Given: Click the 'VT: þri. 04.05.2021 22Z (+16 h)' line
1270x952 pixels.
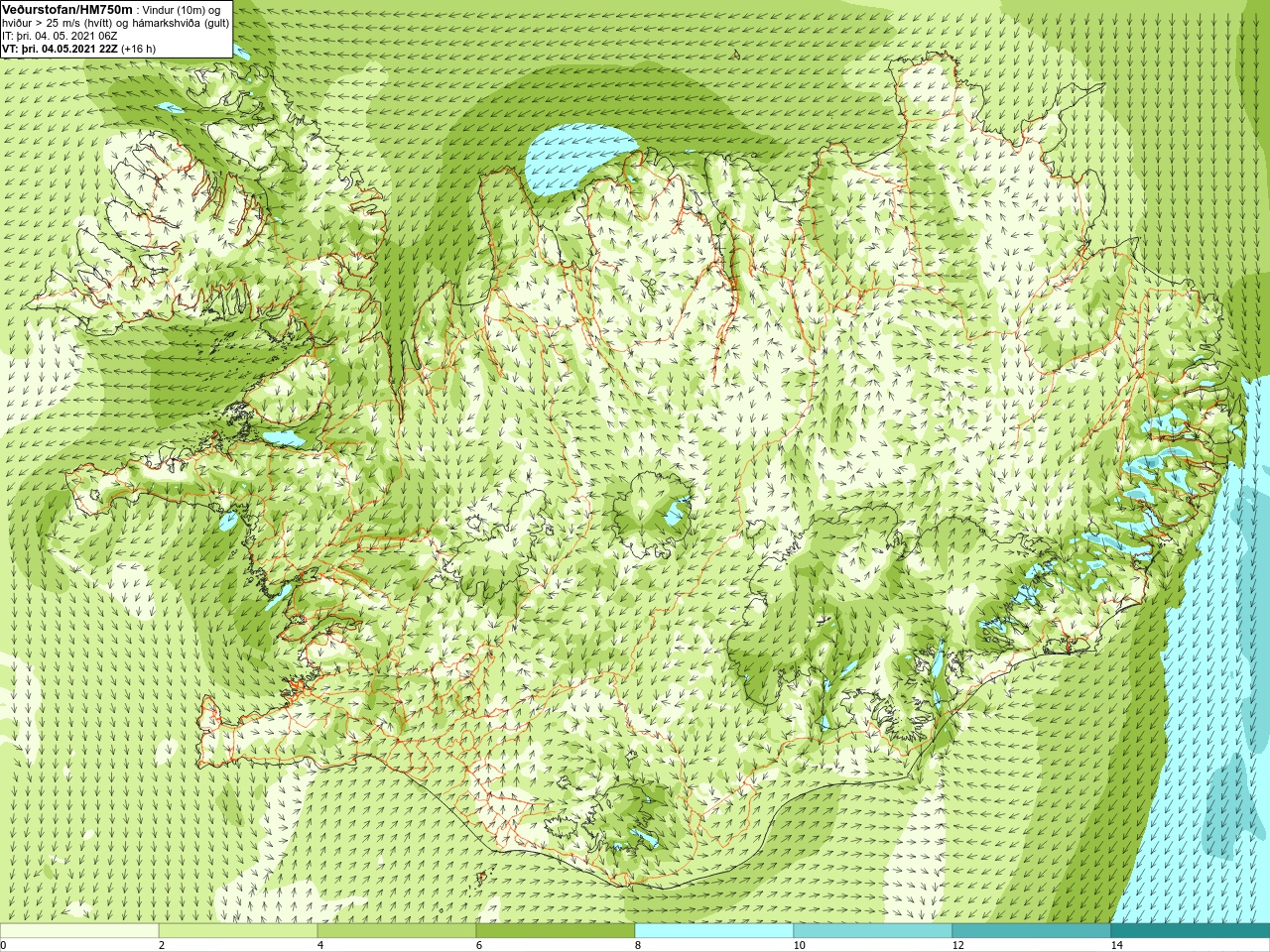Looking at the screenshot, I should point(78,49).
